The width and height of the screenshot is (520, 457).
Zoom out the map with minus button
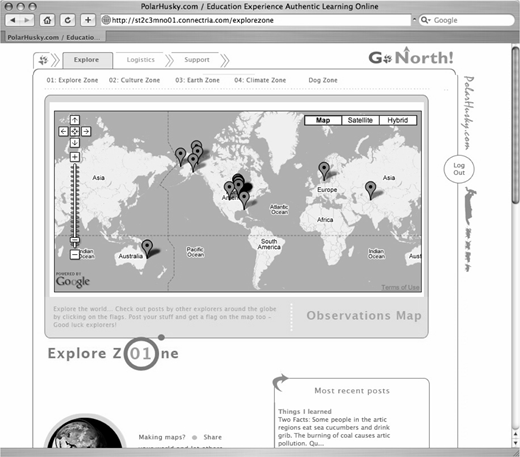pyautogui.click(x=75, y=255)
